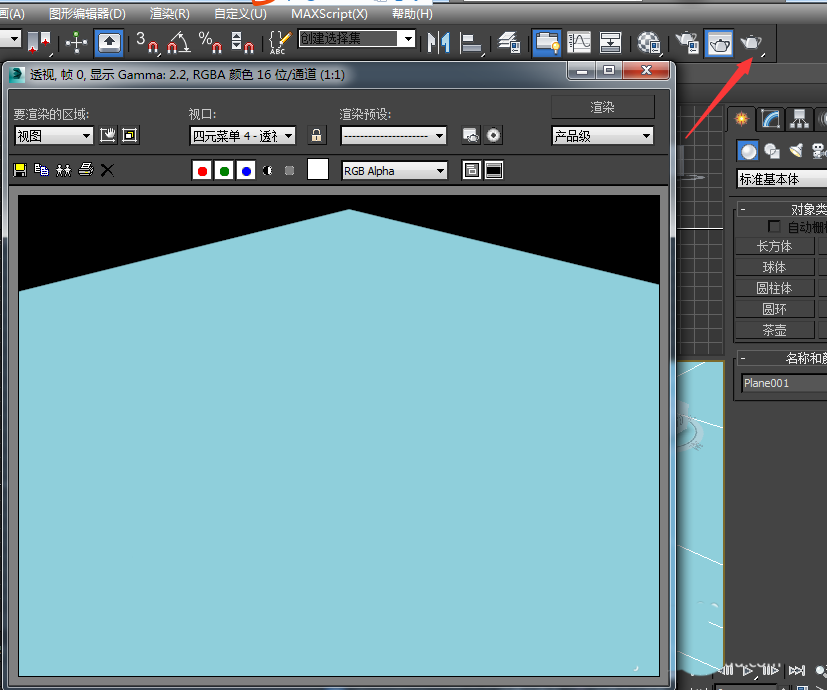Expand the RGB Alpha channel dropdown
Viewport: 827px width, 690px height.
pos(394,171)
